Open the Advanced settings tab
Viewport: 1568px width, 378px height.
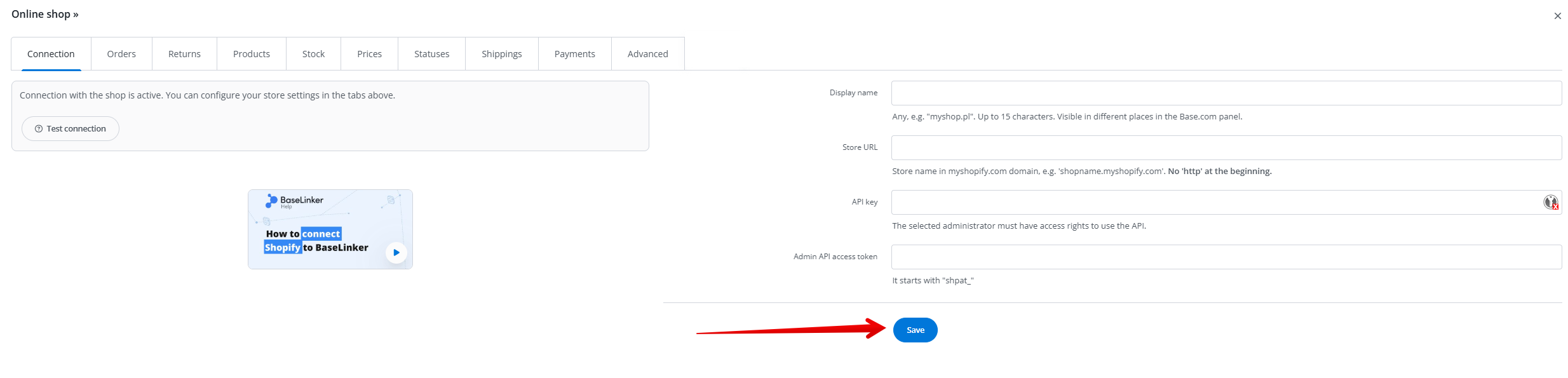point(647,54)
